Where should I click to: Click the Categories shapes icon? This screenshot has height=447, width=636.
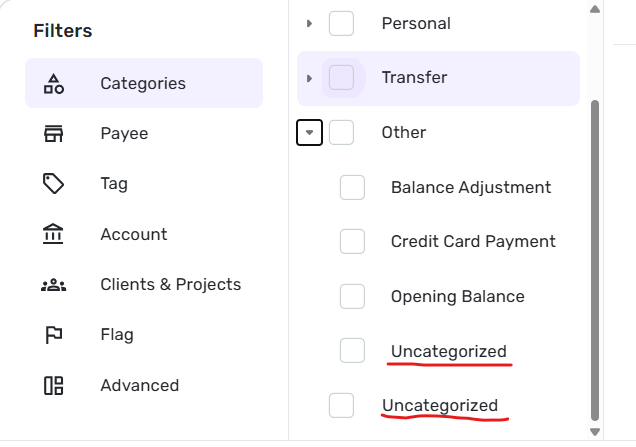click(54, 84)
